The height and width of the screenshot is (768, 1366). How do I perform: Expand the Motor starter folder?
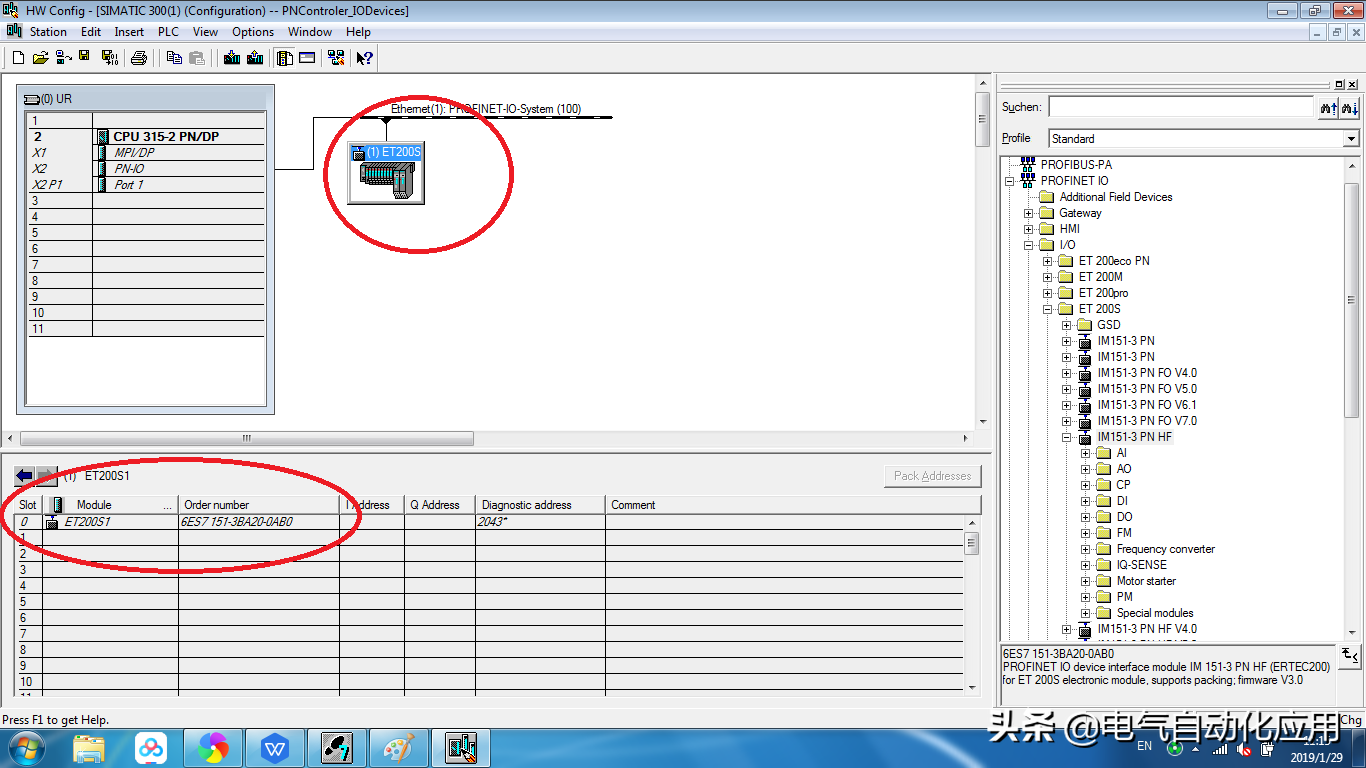coord(1085,581)
